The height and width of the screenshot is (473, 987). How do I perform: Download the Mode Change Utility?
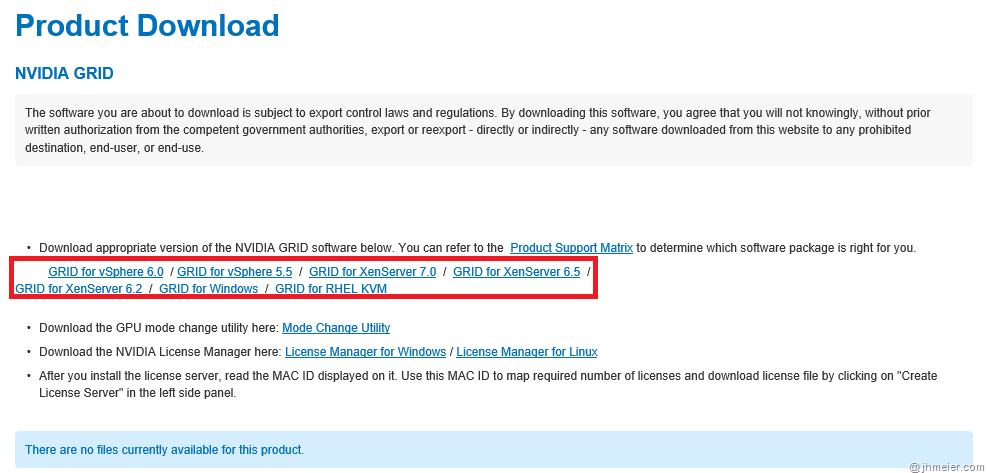[336, 328]
